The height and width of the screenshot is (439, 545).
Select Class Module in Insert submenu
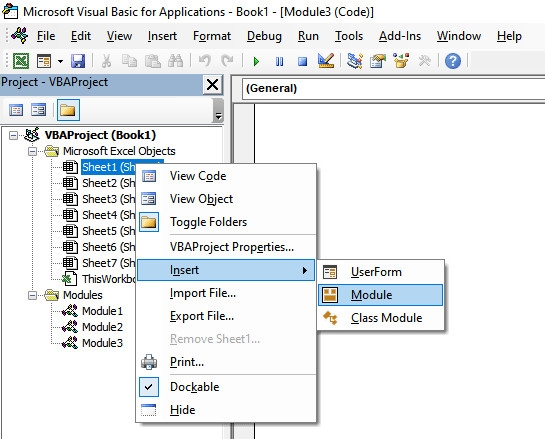381,318
